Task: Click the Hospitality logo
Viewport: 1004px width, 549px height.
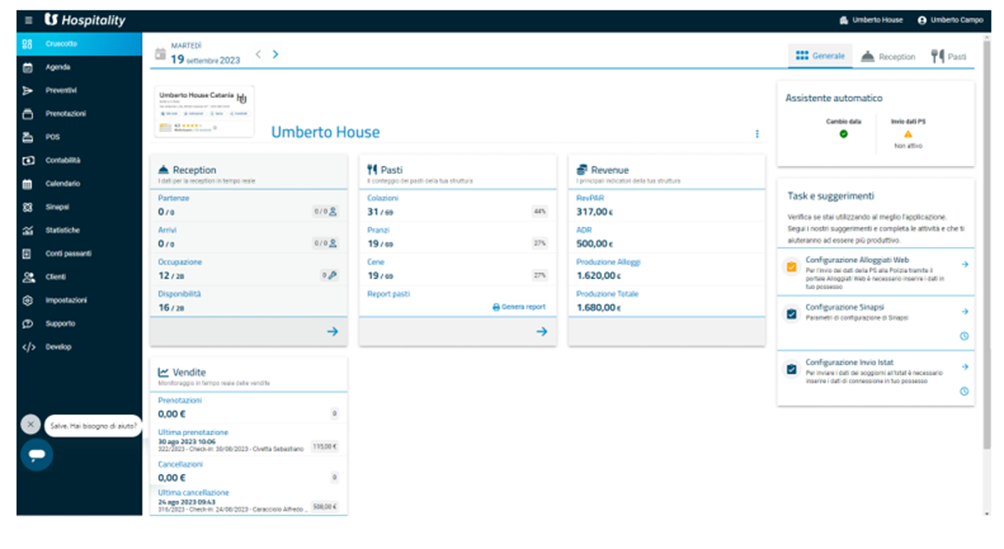Action: click(85, 20)
